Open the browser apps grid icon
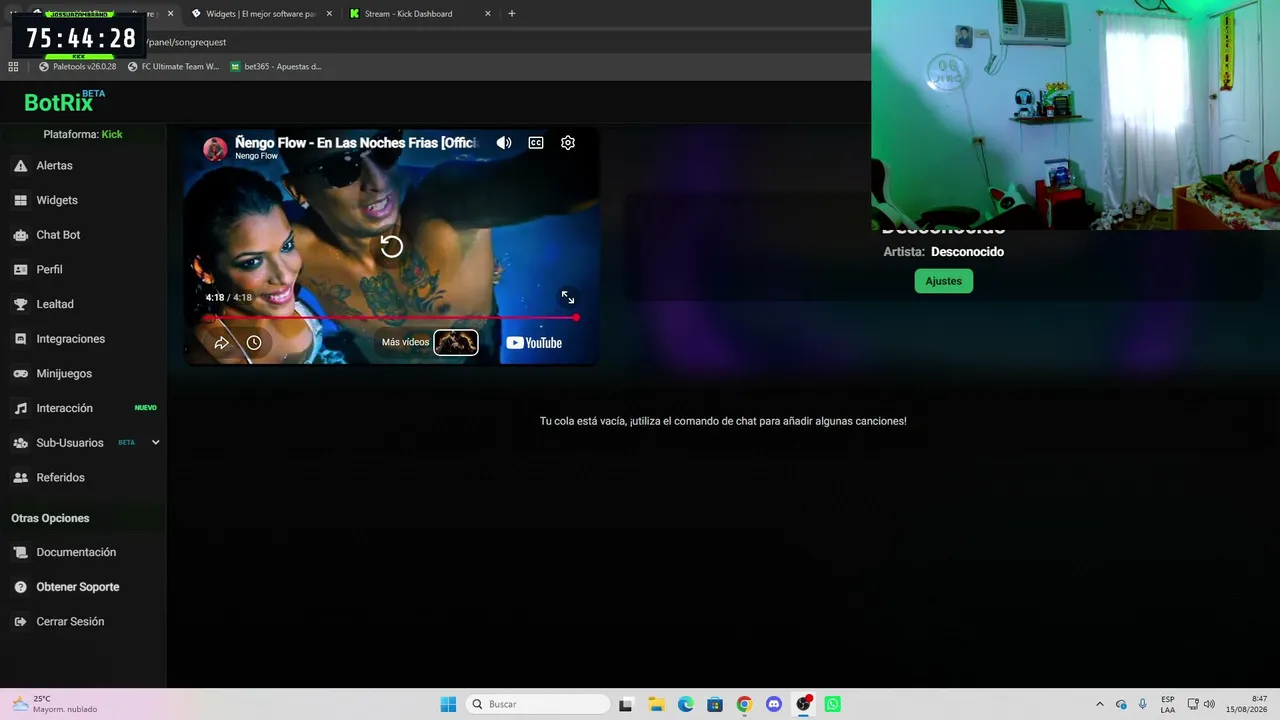 coord(13,67)
